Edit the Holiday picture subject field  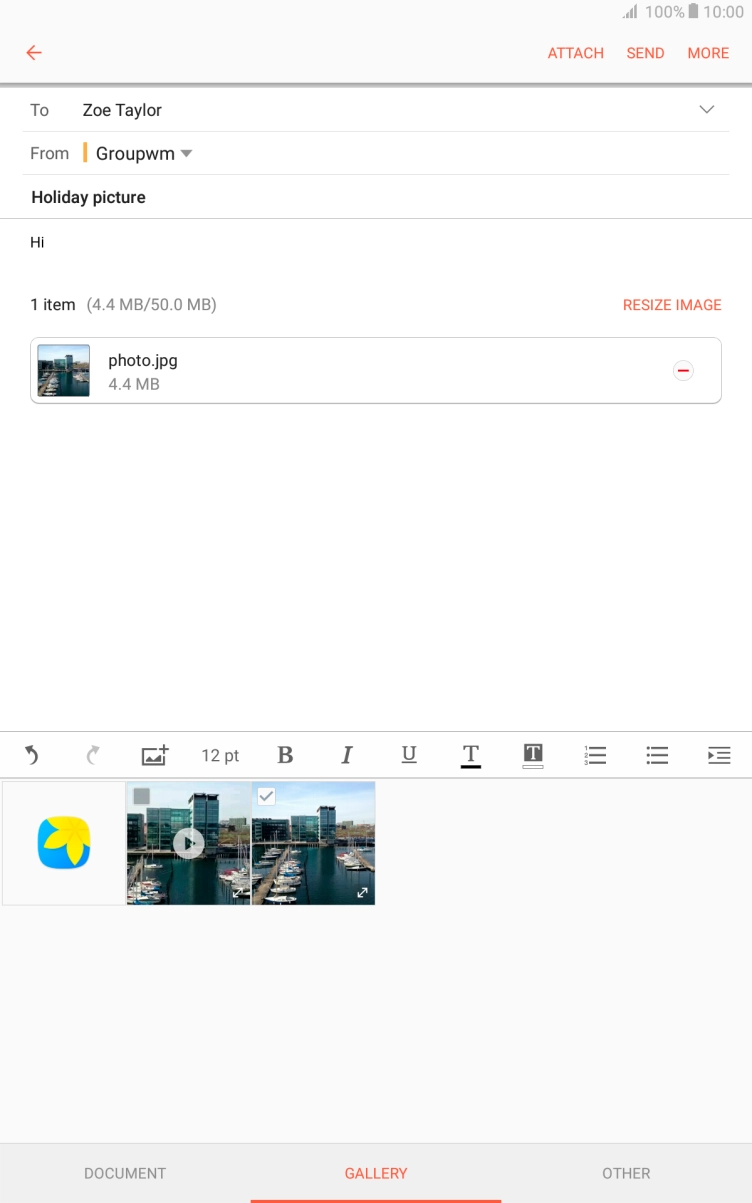[376, 197]
